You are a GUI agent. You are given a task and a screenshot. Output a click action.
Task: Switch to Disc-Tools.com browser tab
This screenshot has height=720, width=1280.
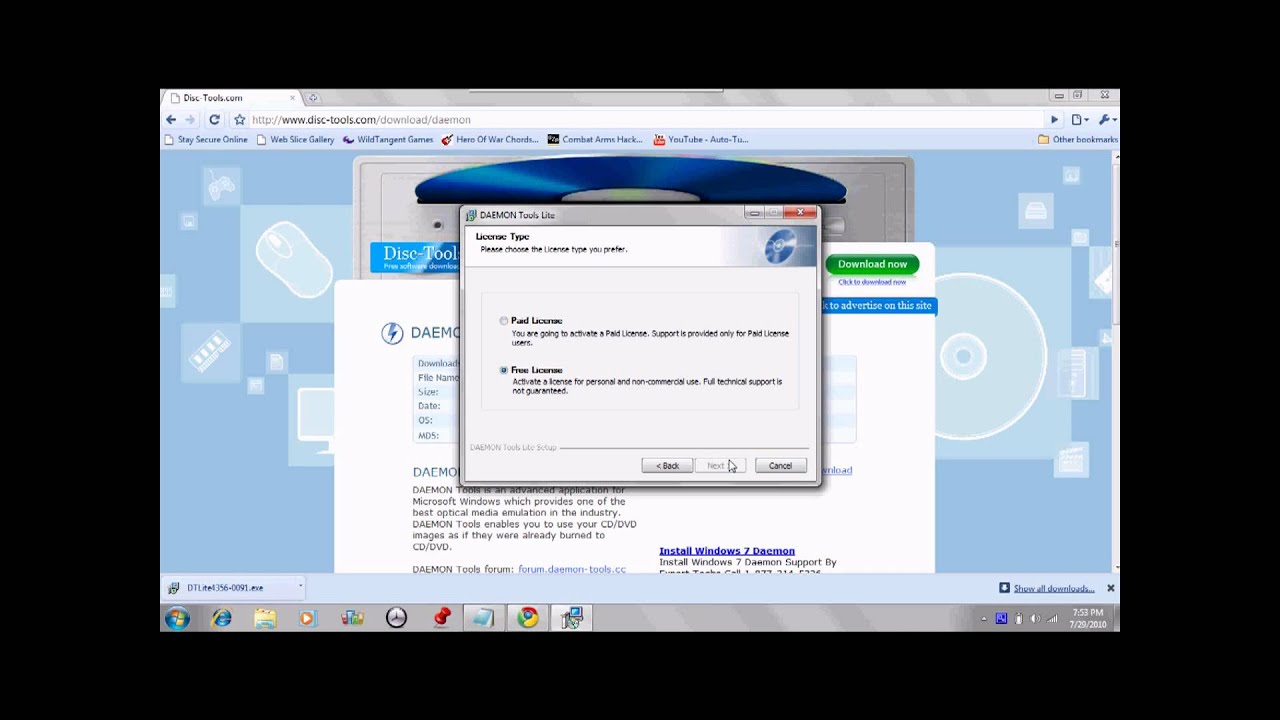[230, 98]
